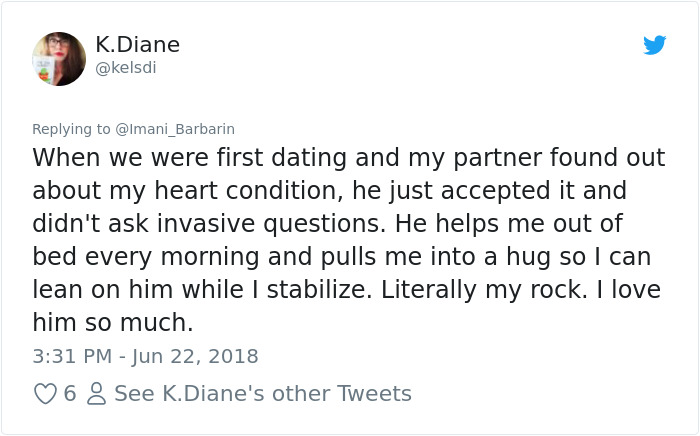Click the tweet's first line of text
The width and height of the screenshot is (700, 436).
(348, 158)
